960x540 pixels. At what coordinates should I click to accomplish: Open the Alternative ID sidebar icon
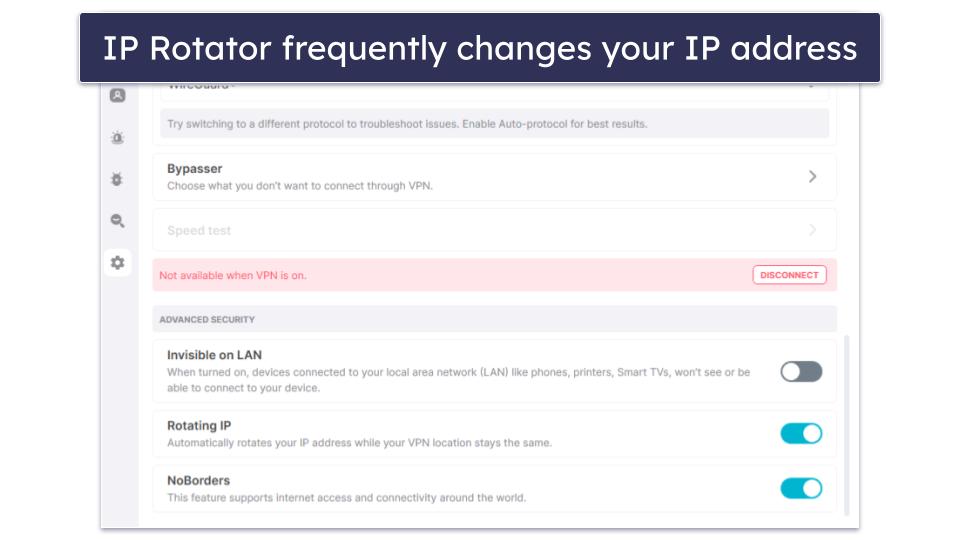click(118, 96)
